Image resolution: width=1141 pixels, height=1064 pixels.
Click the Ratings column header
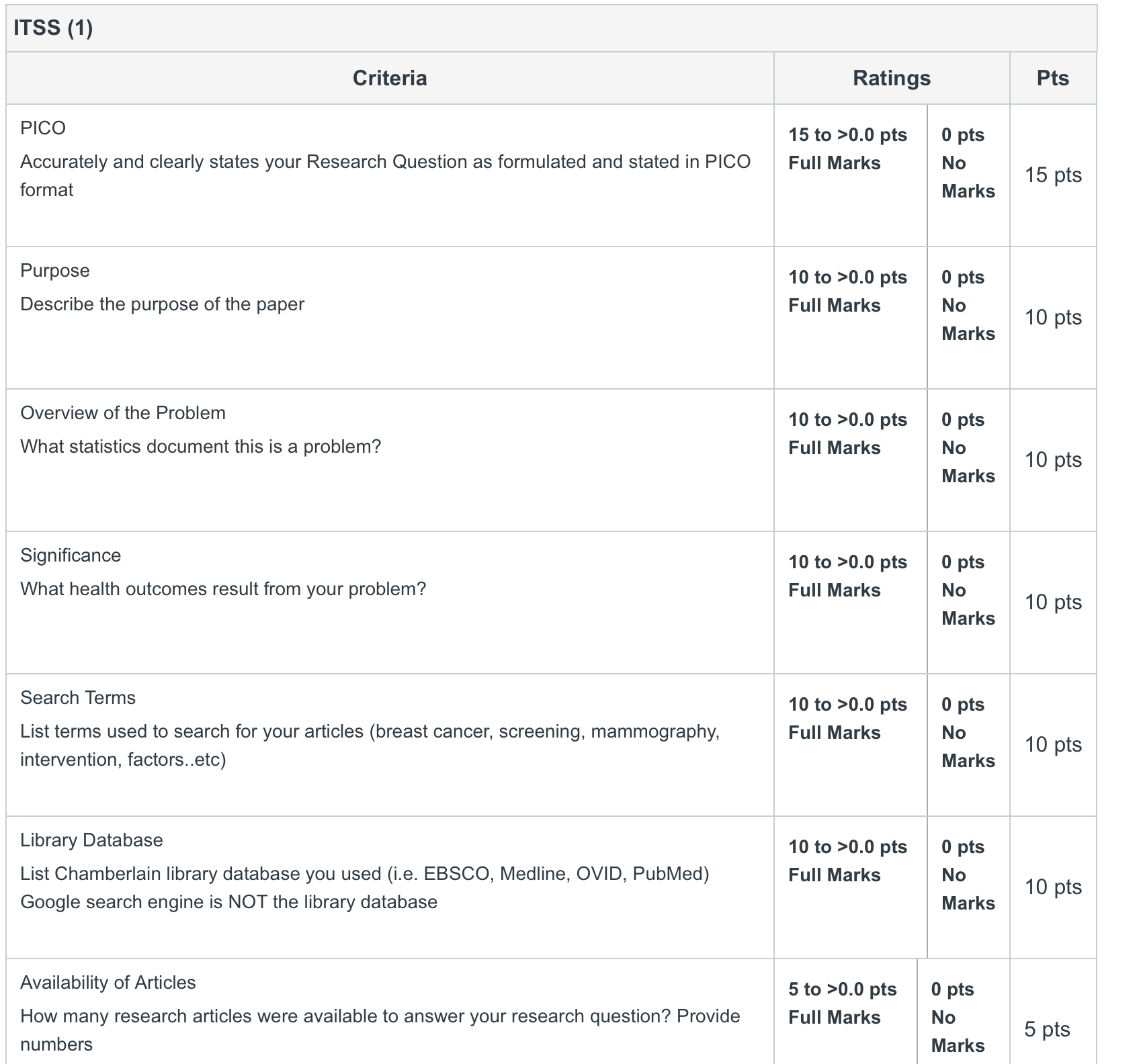tap(892, 78)
